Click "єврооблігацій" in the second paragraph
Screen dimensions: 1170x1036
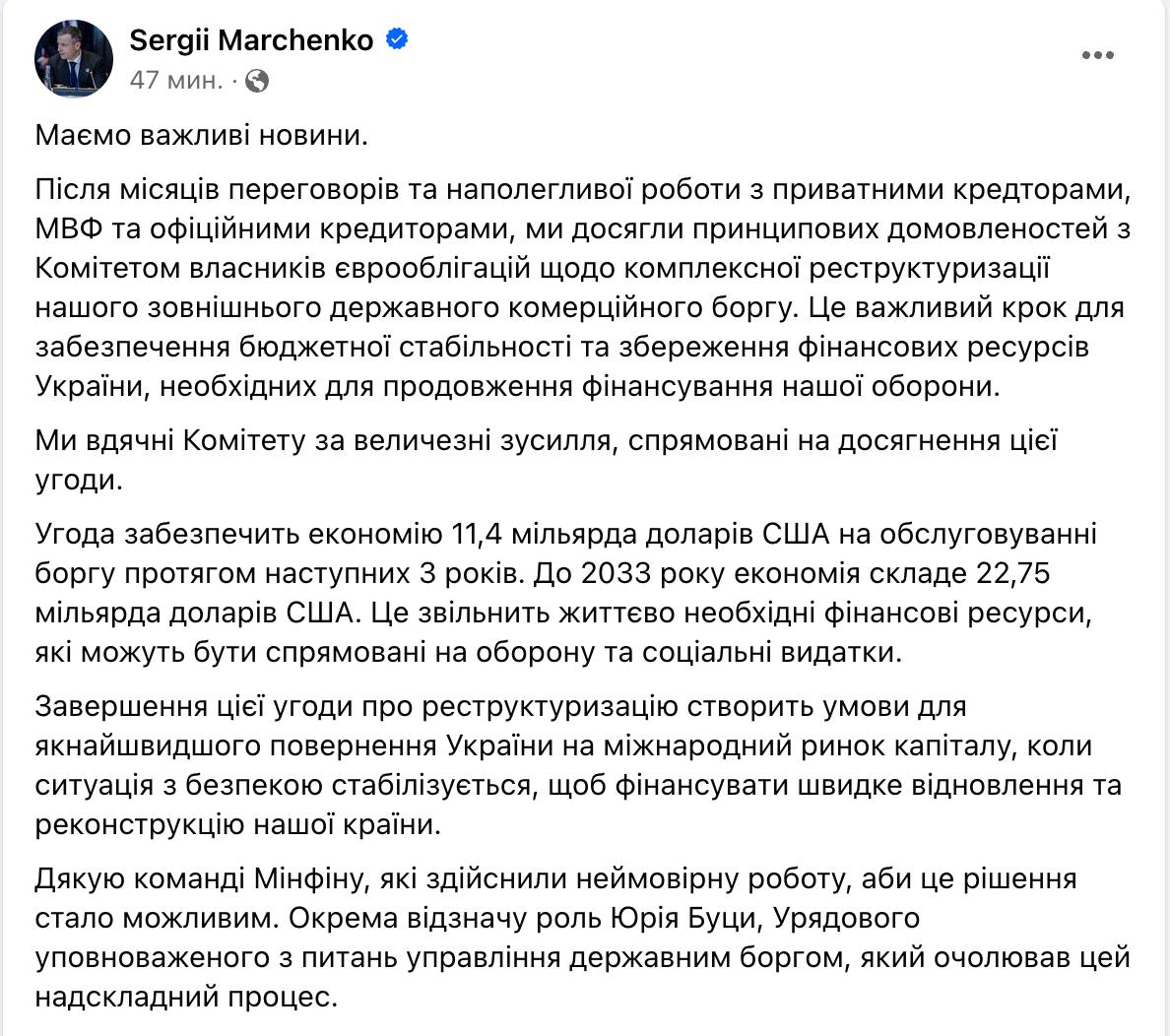coord(459,268)
